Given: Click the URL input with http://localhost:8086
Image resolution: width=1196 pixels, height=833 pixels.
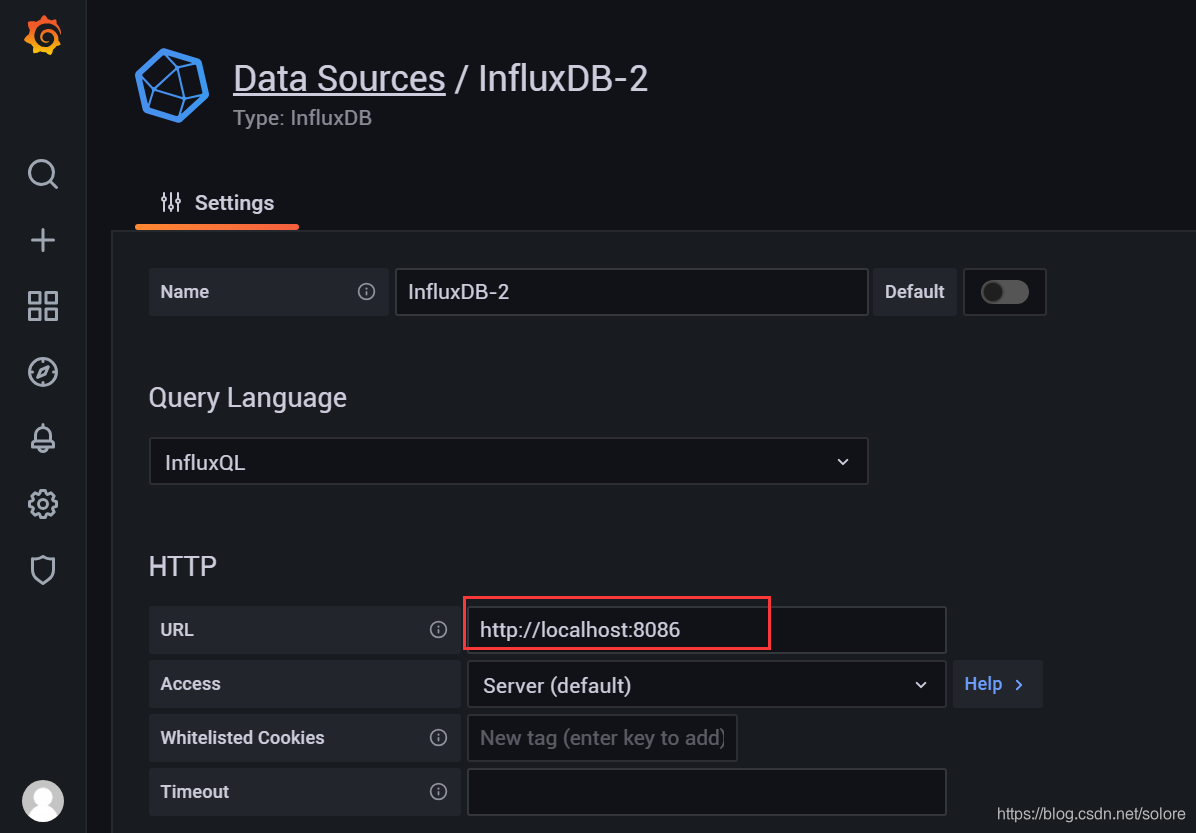Looking at the screenshot, I should pyautogui.click(x=706, y=630).
